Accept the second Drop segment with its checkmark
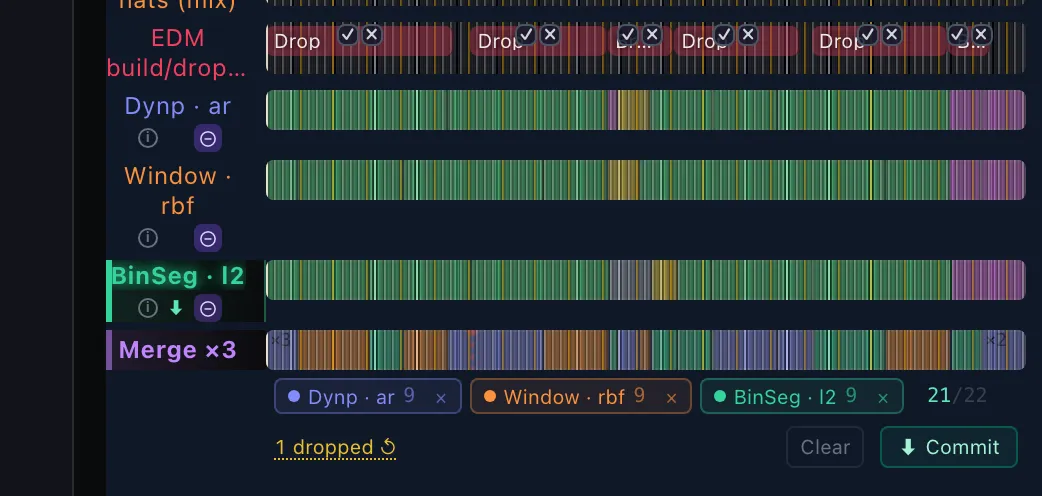This screenshot has height=496, width=1042. [x=526, y=35]
